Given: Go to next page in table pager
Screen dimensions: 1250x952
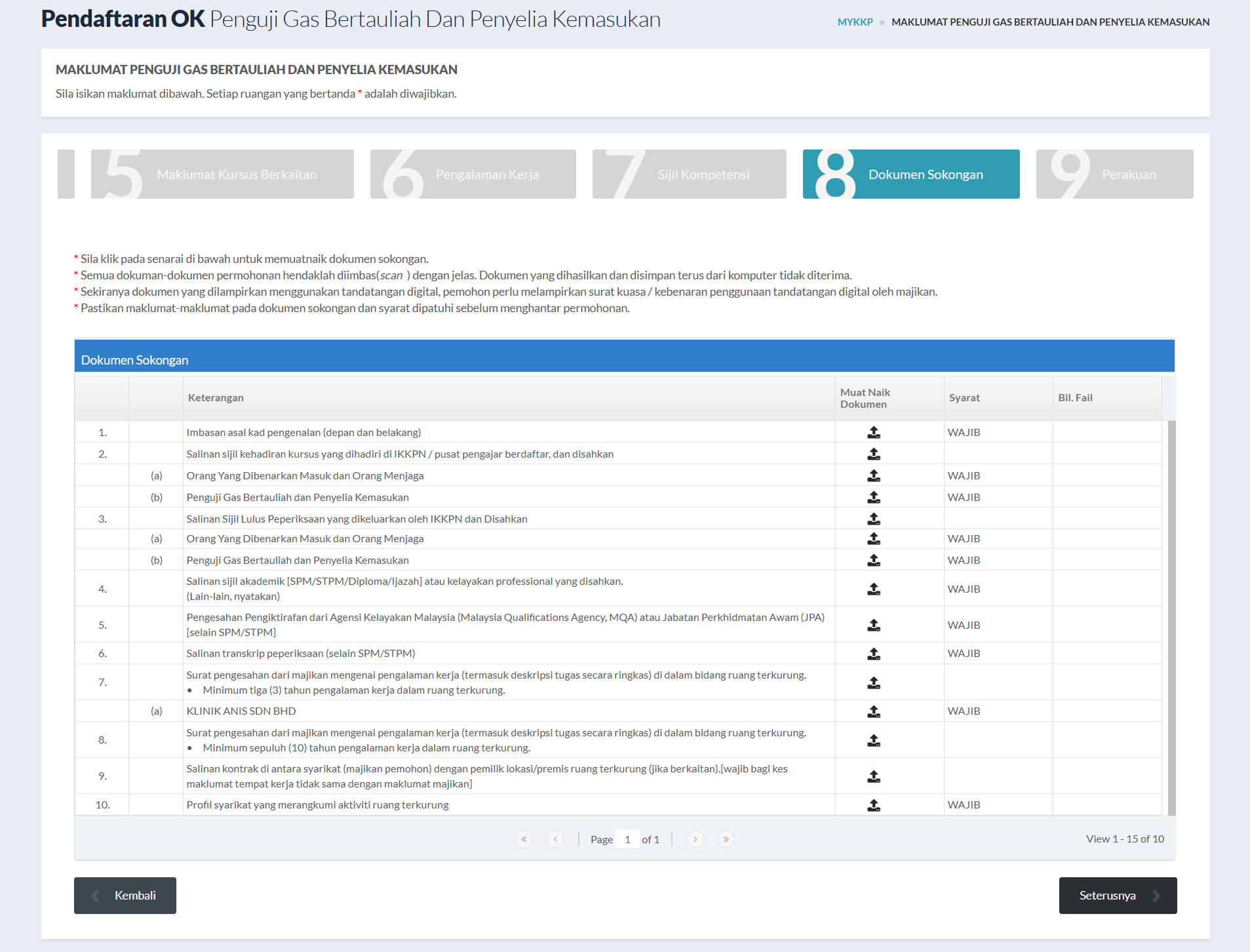Looking at the screenshot, I should click(695, 839).
